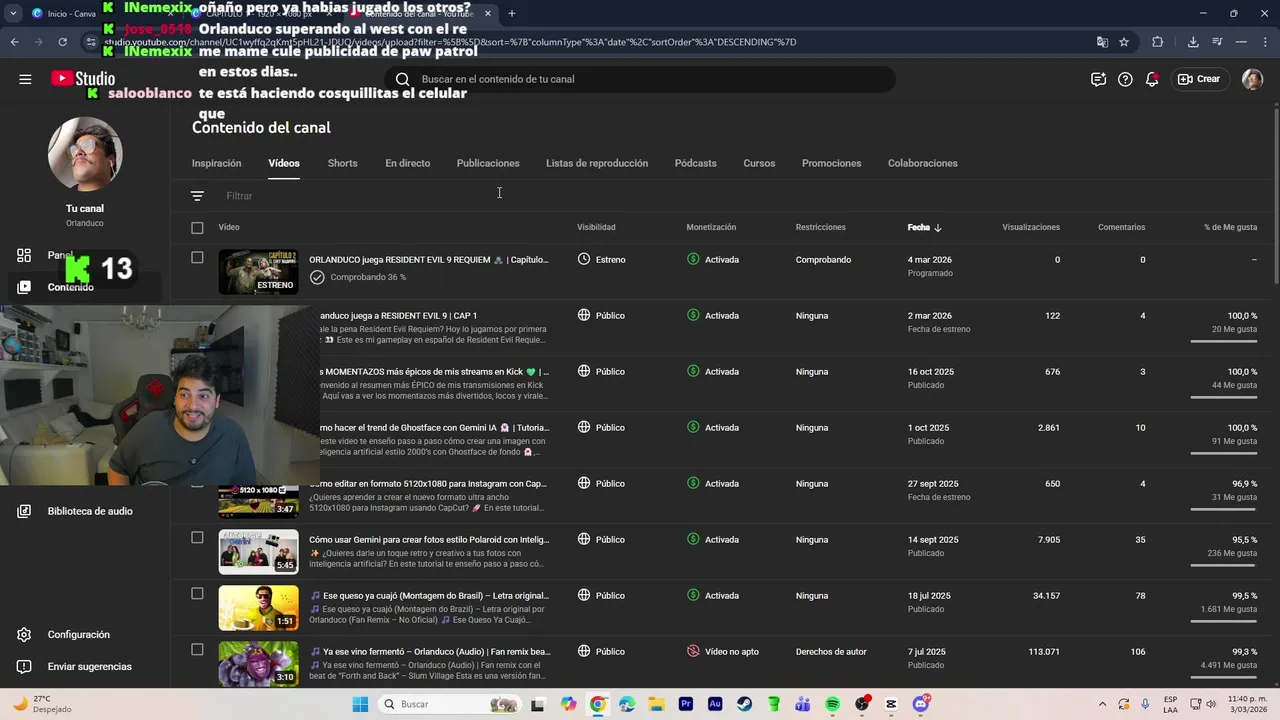Click the like-percentage bar for 14 sept 2025 row

[x=1224, y=565]
